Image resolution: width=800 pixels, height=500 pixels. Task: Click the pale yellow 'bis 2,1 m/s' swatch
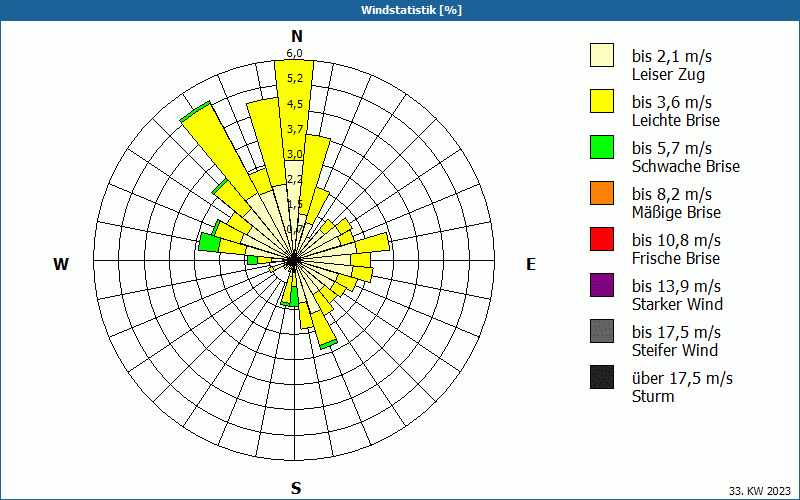(x=602, y=55)
